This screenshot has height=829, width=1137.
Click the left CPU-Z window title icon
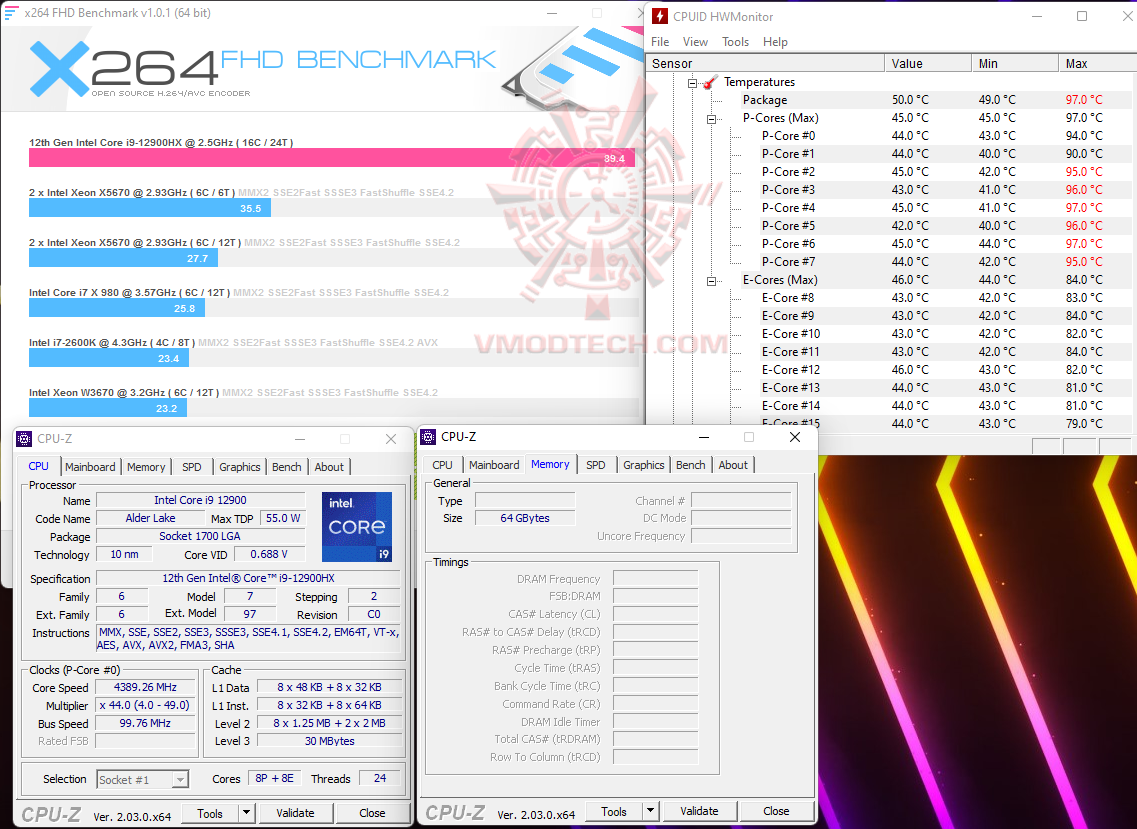[x=24, y=439]
